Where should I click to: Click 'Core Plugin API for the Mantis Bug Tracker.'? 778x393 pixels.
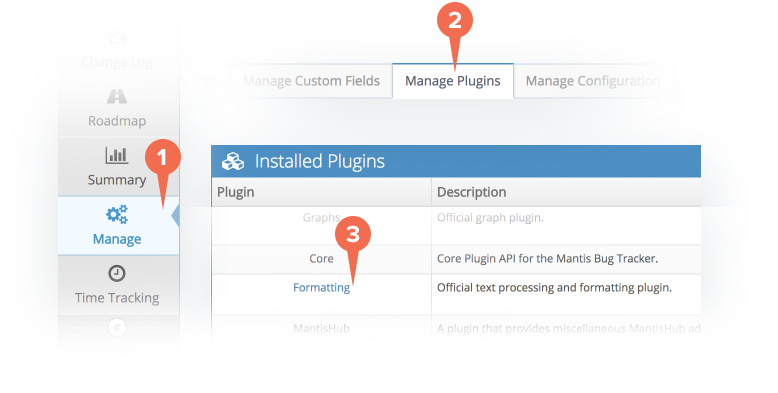[547, 259]
